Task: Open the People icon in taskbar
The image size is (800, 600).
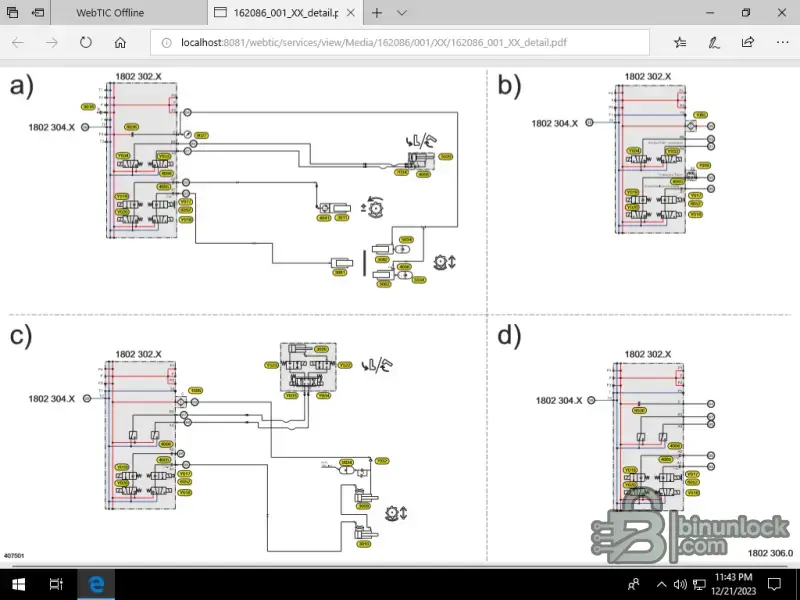Action: tap(634, 584)
